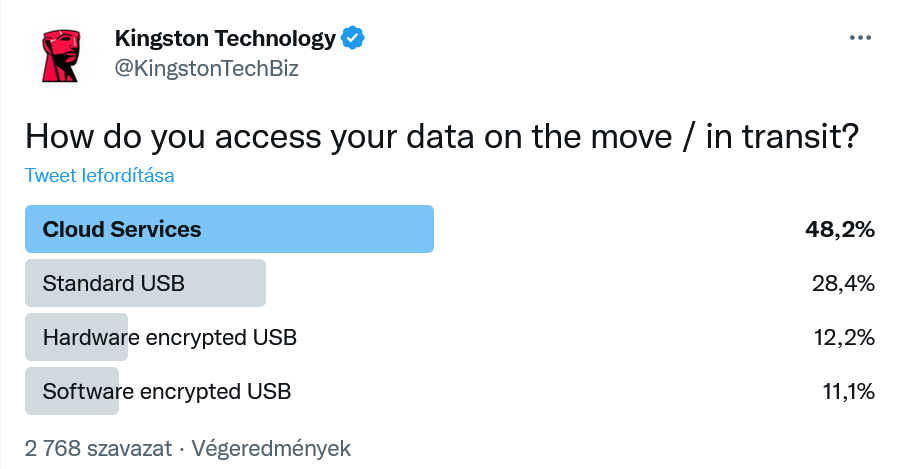Open the @KingstonTechBiz handle link
The height and width of the screenshot is (469, 898).
(x=207, y=68)
